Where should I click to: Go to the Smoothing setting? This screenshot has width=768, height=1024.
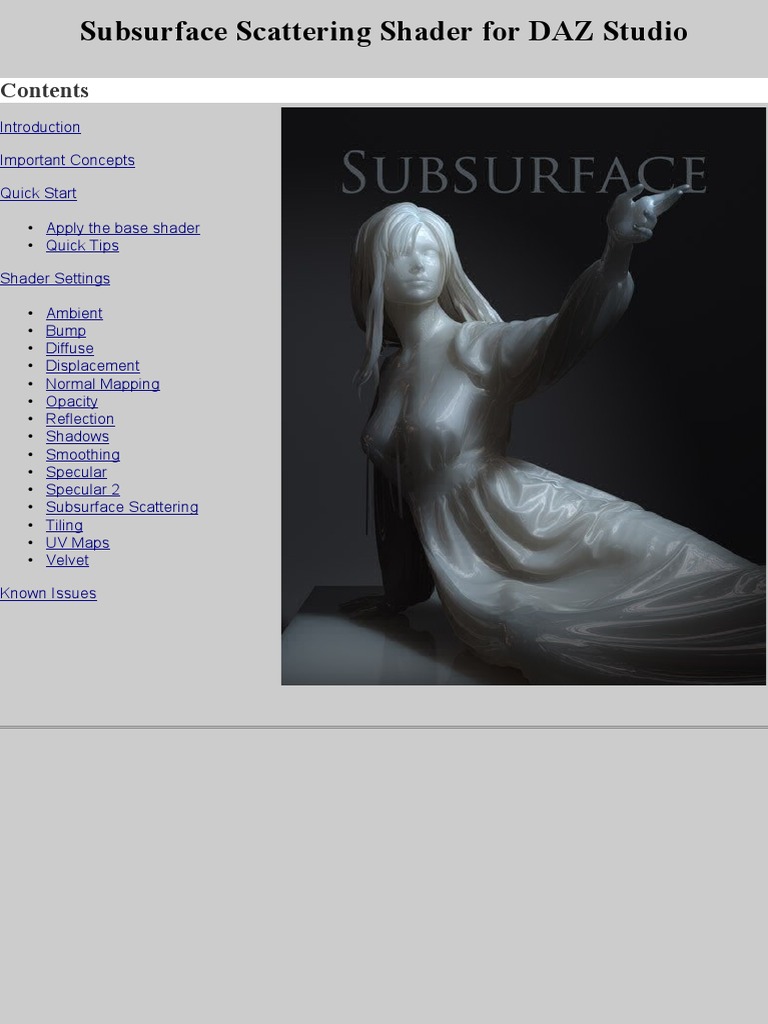coord(82,455)
